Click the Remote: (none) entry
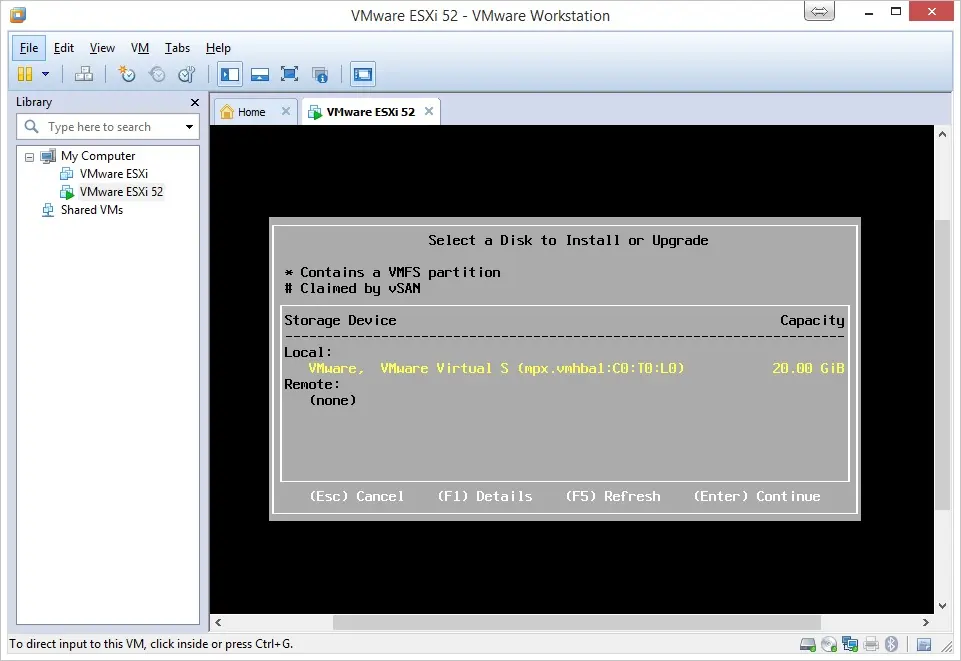 coord(333,400)
